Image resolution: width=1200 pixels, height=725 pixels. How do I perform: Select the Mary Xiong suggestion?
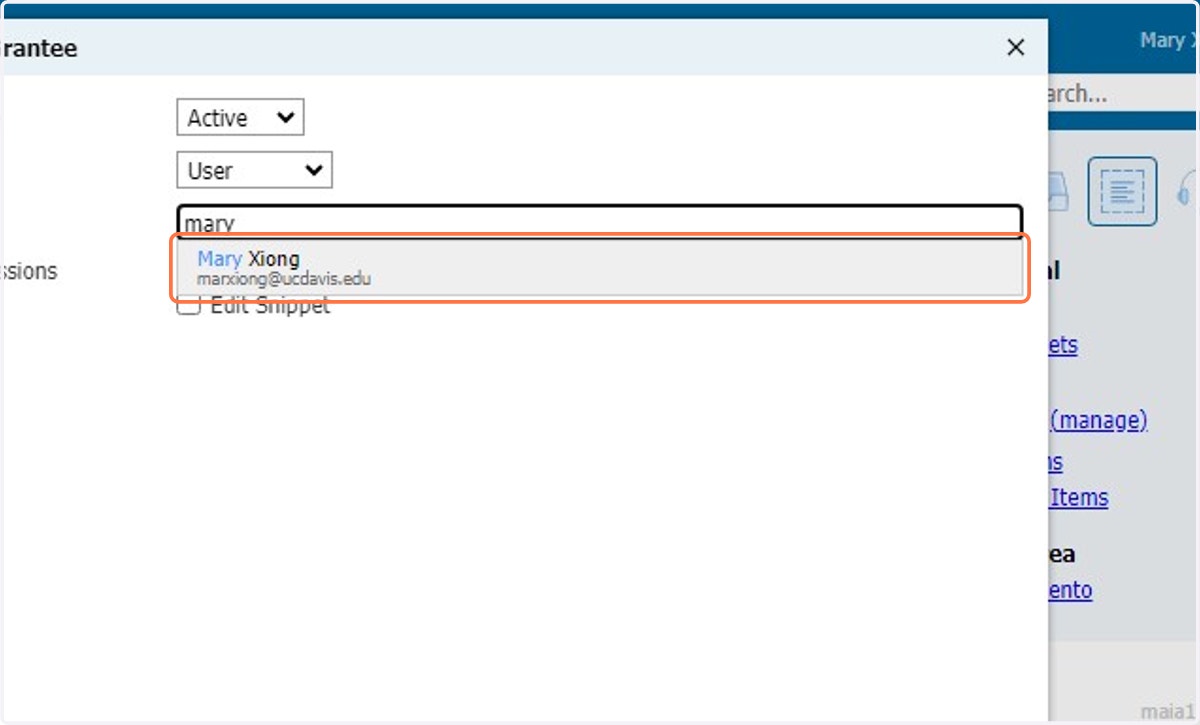600,269
